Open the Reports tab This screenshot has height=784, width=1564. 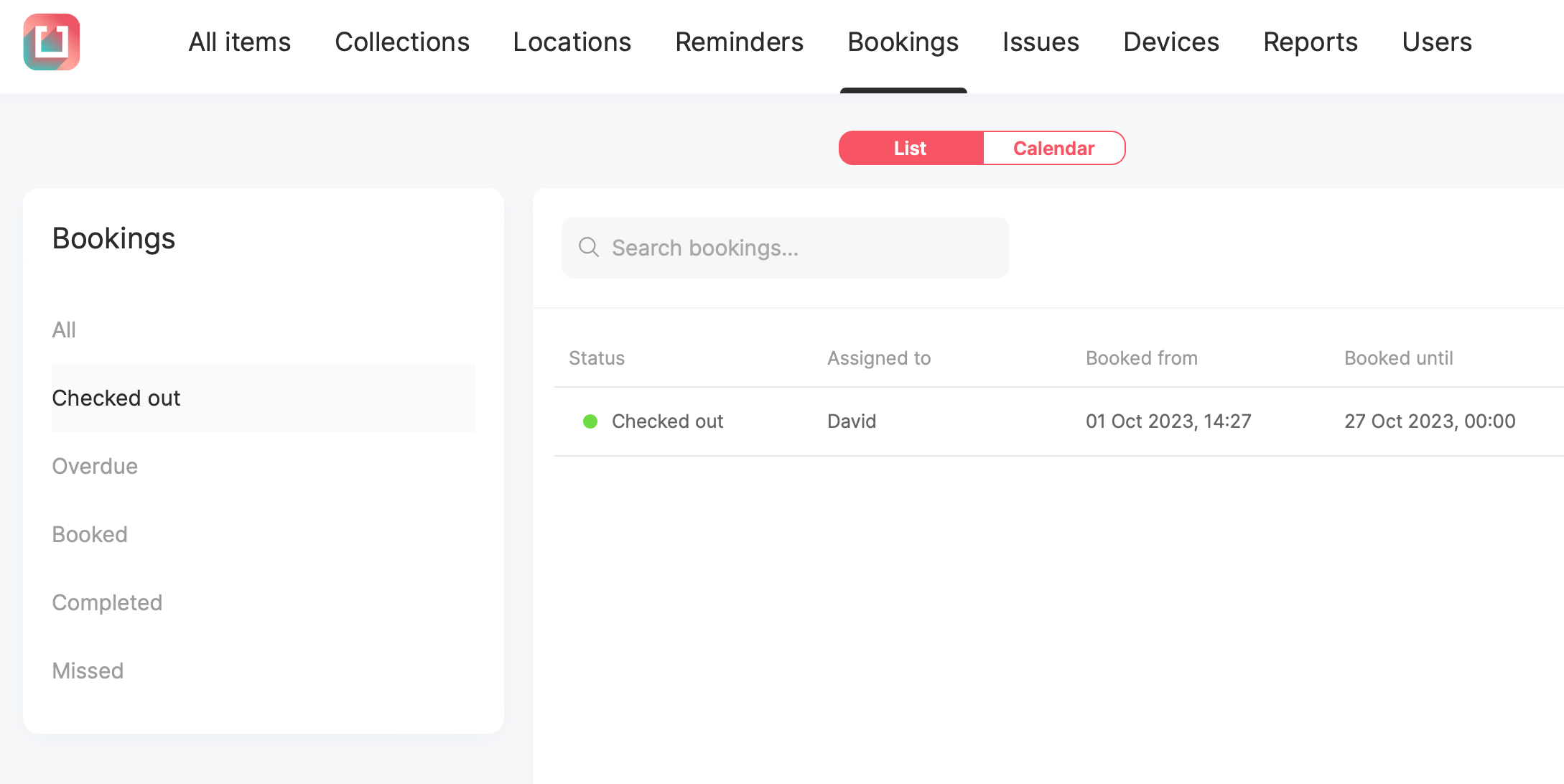click(x=1311, y=42)
